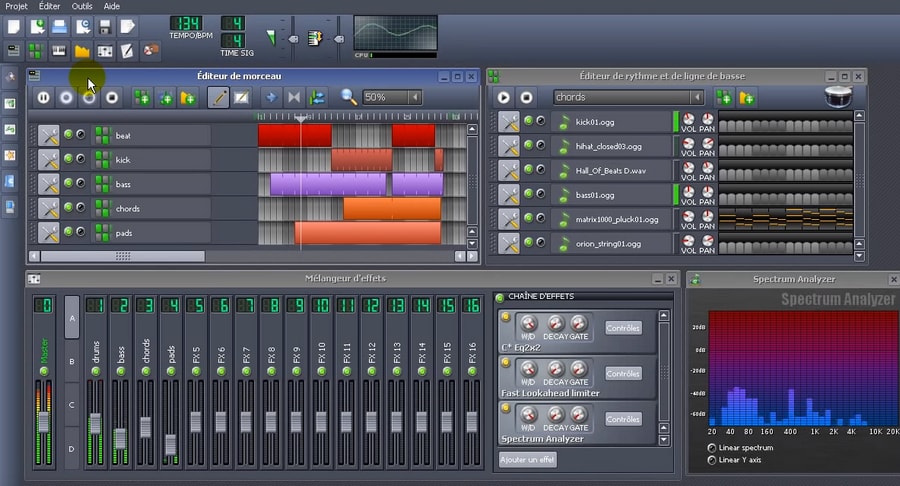Open the Aide menu

point(112,6)
